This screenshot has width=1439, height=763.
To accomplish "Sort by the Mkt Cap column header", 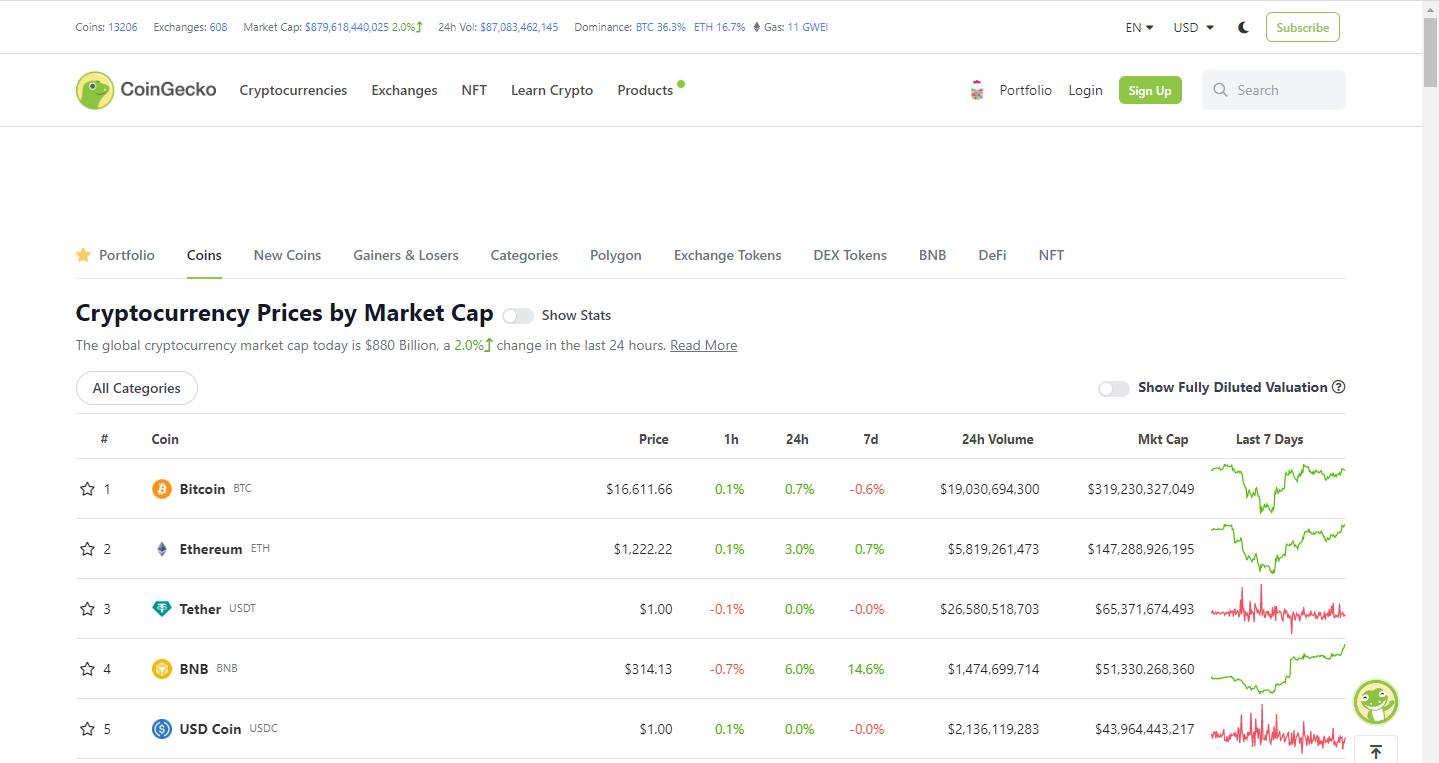I will (x=1163, y=439).
